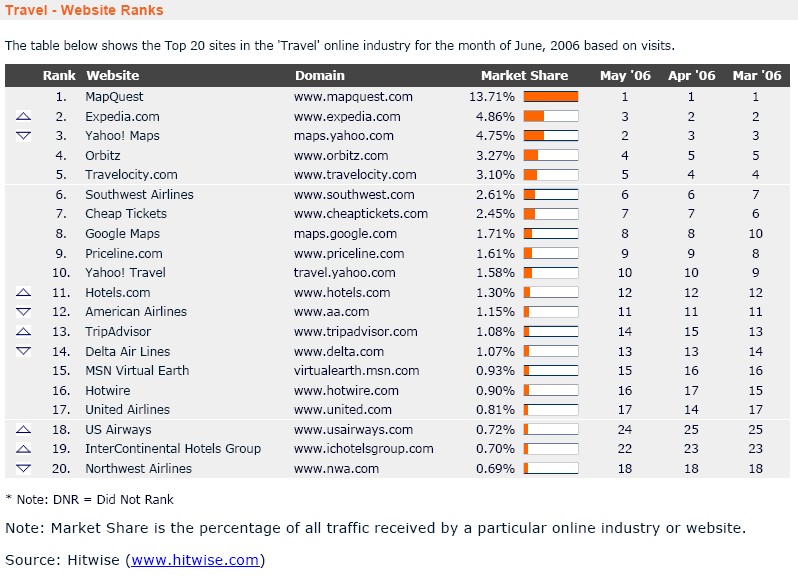Image resolution: width=798 pixels, height=576 pixels.
Task: Click the down arrow next to Northwest Airlines
Action: click(23, 469)
